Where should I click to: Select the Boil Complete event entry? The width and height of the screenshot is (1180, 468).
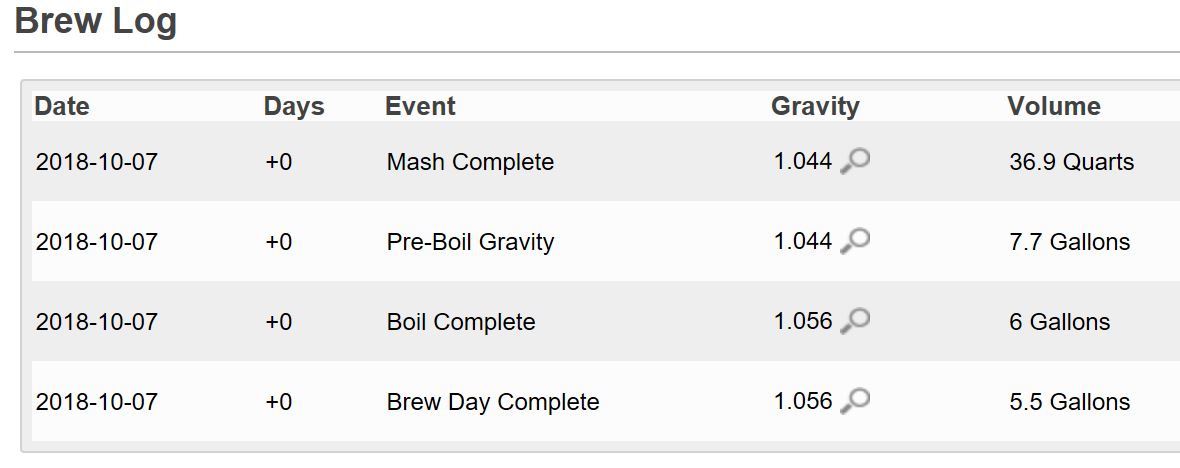point(461,322)
